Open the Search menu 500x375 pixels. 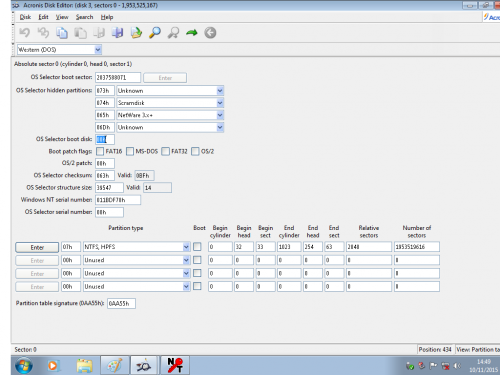point(84,17)
